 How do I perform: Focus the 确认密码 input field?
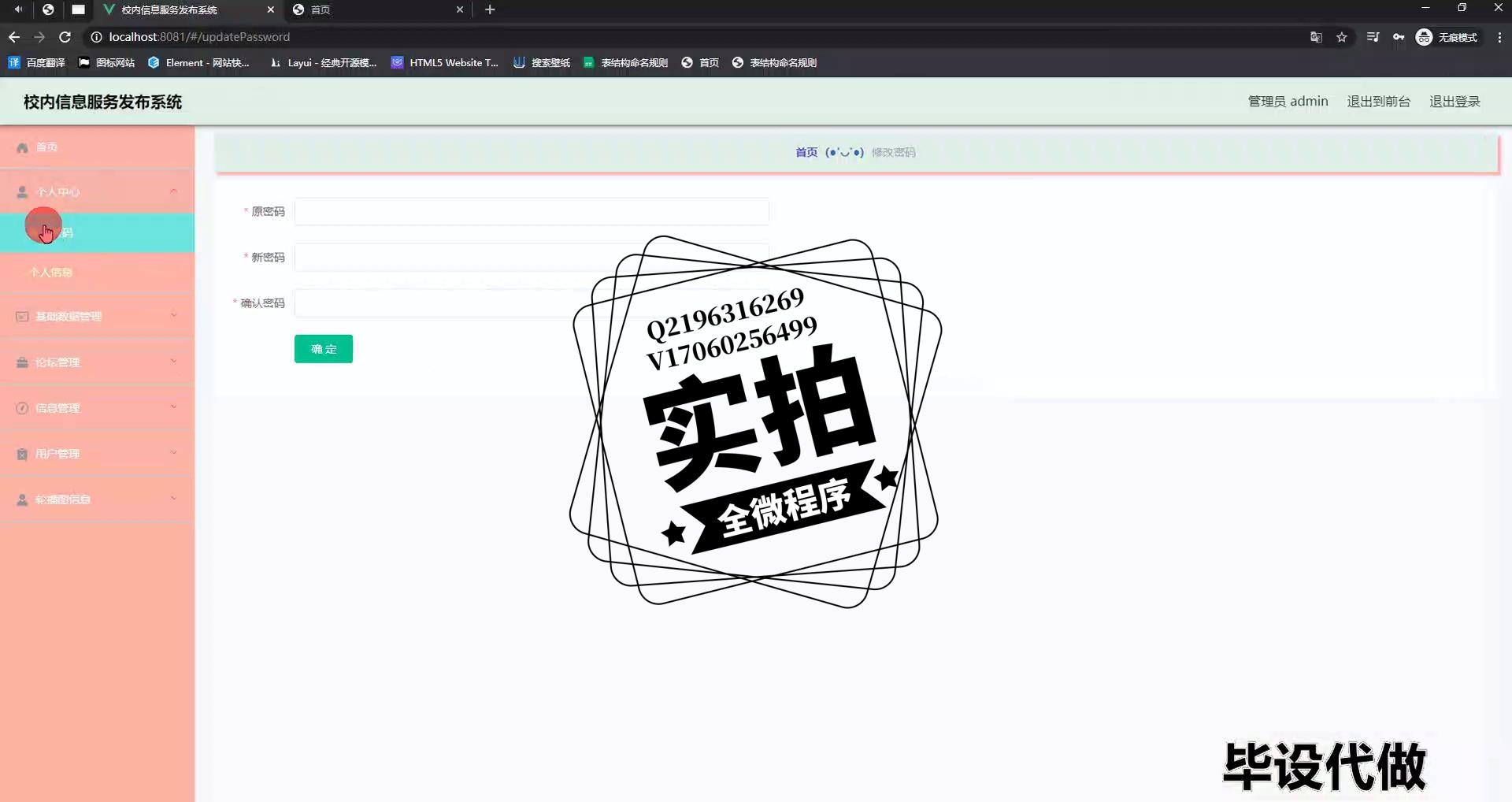[532, 303]
